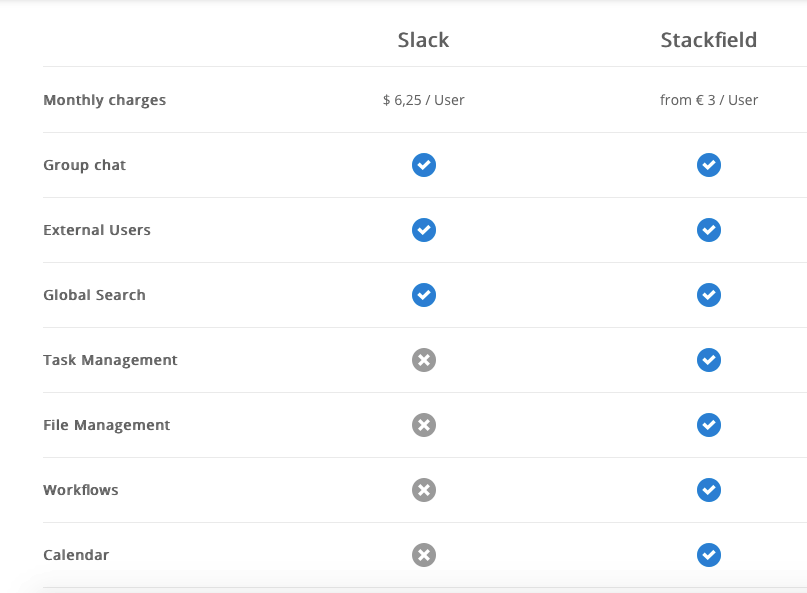Image resolution: width=807 pixels, height=593 pixels.
Task: Click Stackfield's Calendar checkmark icon
Action: (709, 555)
